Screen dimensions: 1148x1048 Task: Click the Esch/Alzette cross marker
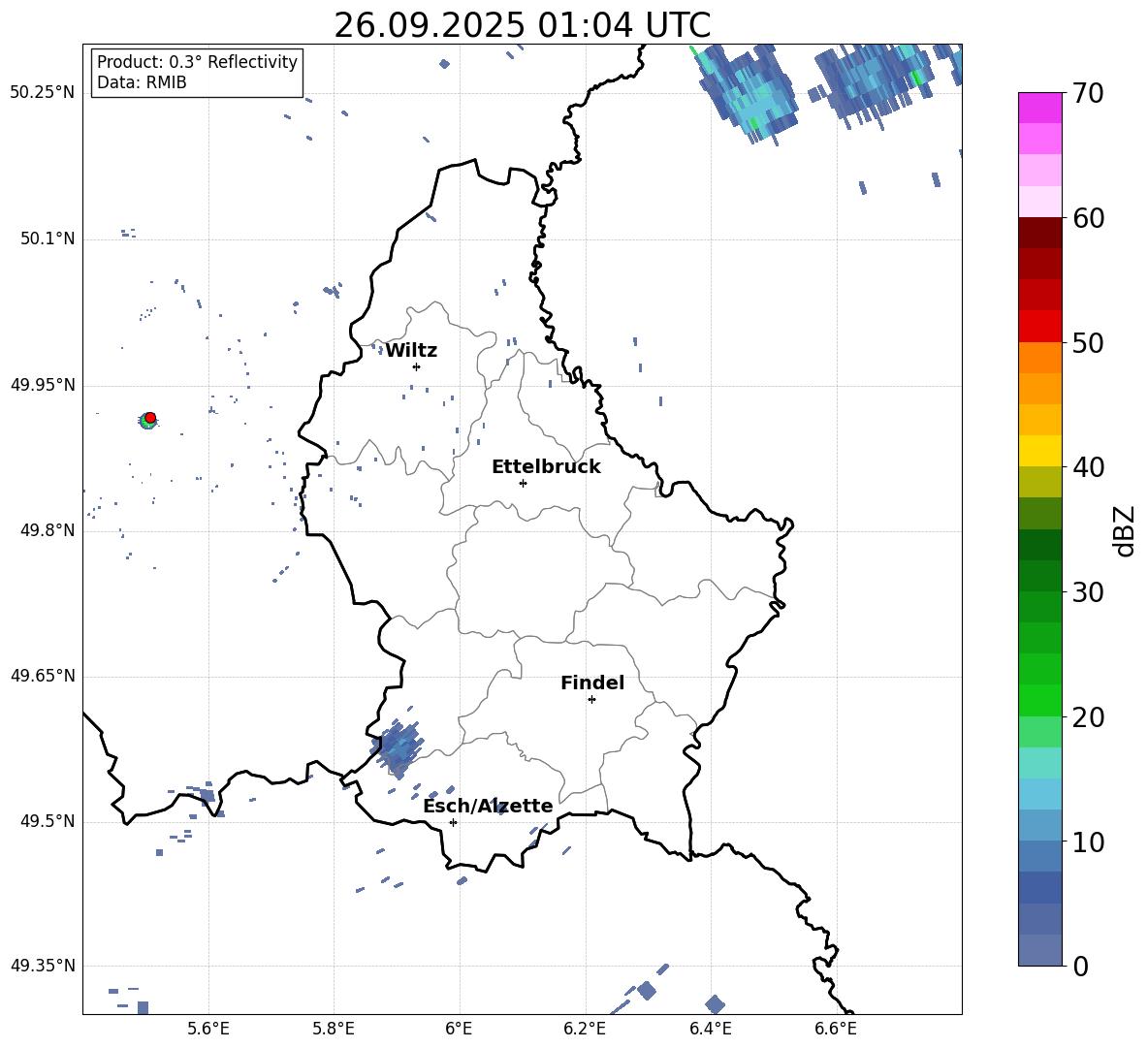tap(453, 822)
